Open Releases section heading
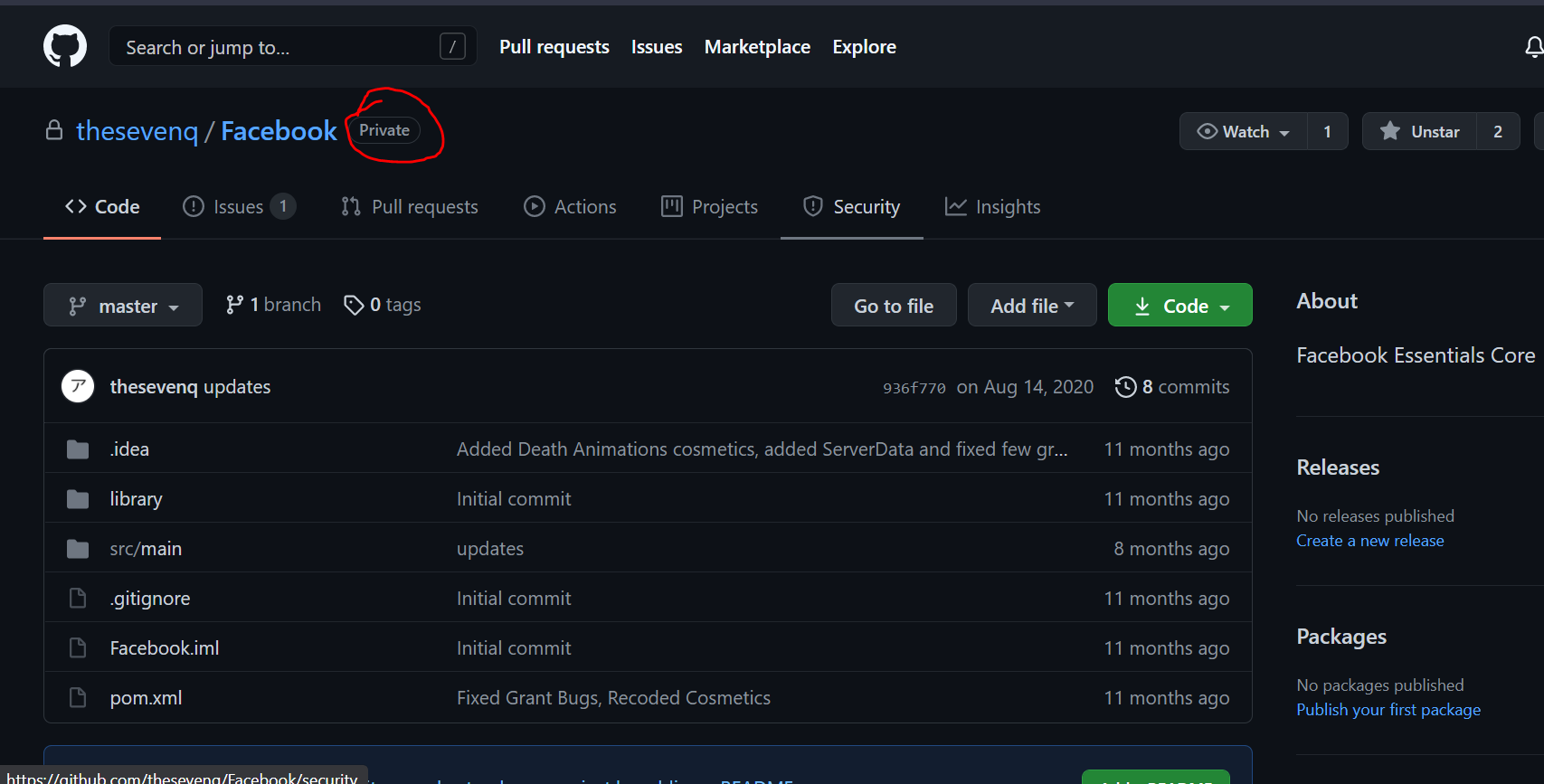The width and height of the screenshot is (1544, 784). [x=1338, y=468]
